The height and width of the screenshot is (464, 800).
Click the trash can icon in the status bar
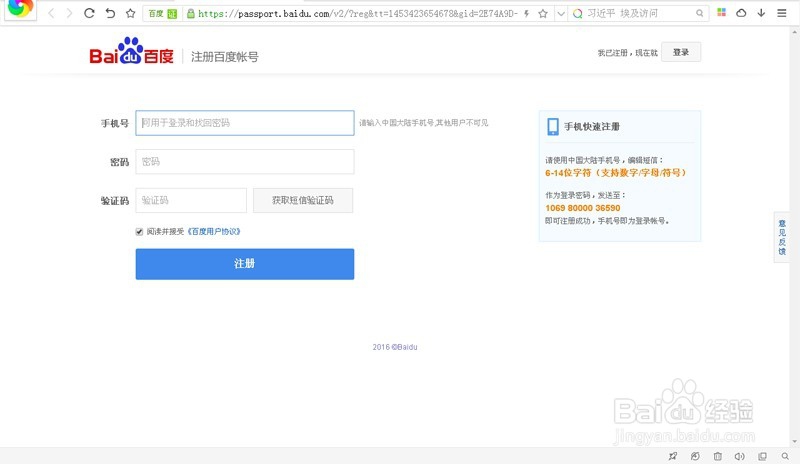(717, 456)
